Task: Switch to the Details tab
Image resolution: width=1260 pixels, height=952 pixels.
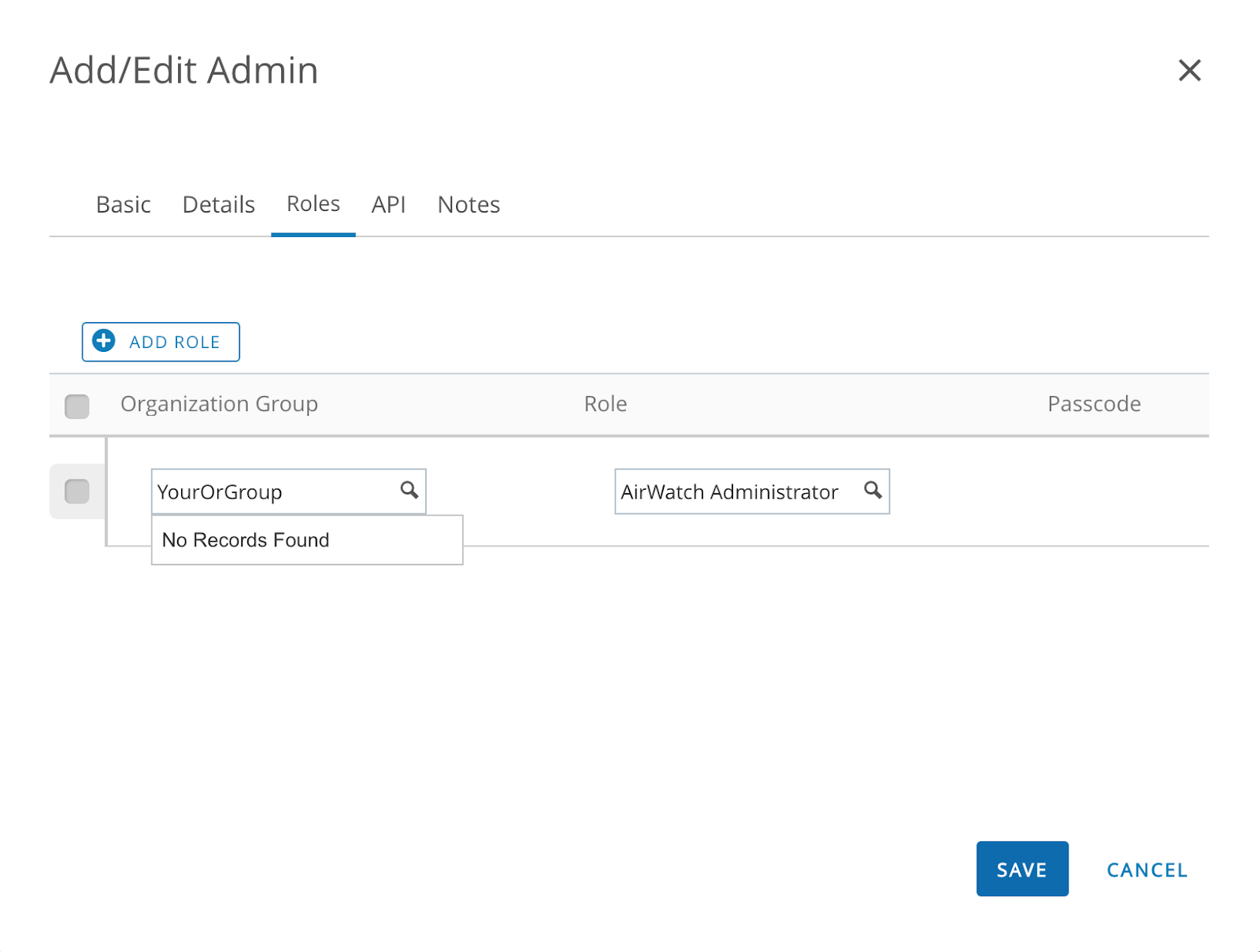Action: [217, 205]
